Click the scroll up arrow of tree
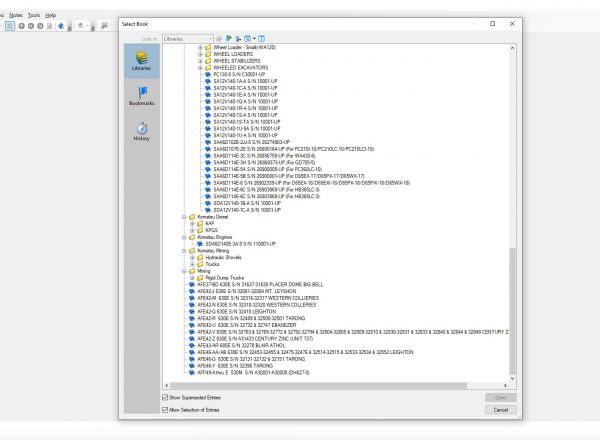Image resolution: width=600 pixels, height=440 pixels. [512, 48]
